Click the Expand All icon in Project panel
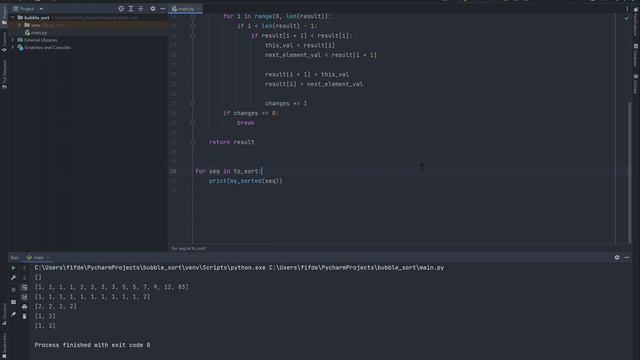Viewport: 640px width, 360px height. [x=131, y=9]
